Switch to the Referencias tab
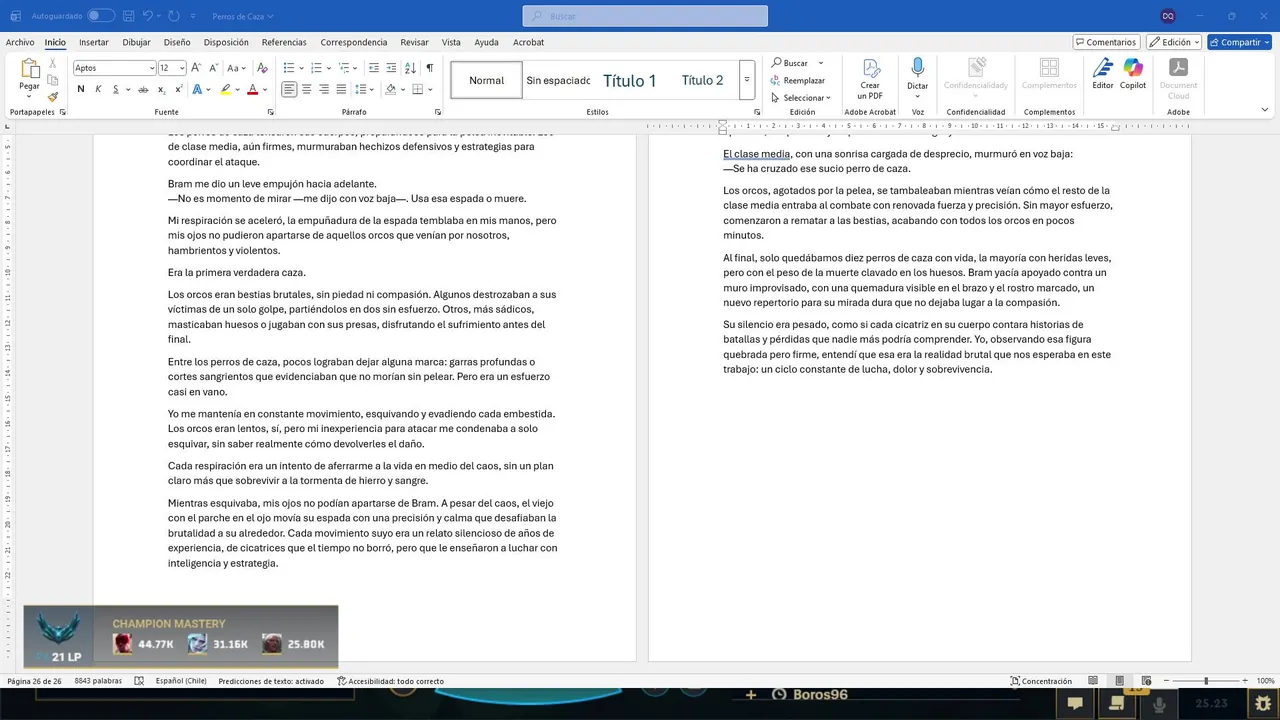This screenshot has height=720, width=1280. tap(284, 42)
